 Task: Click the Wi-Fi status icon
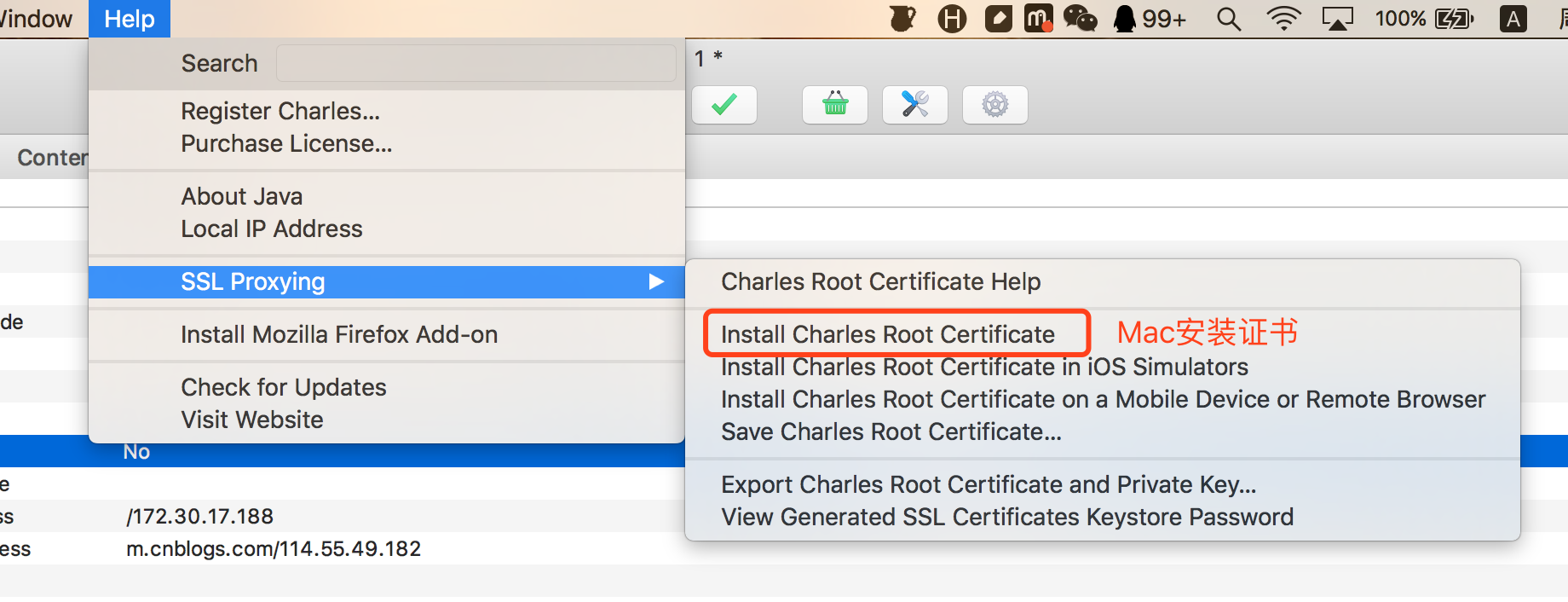pyautogui.click(x=1283, y=19)
